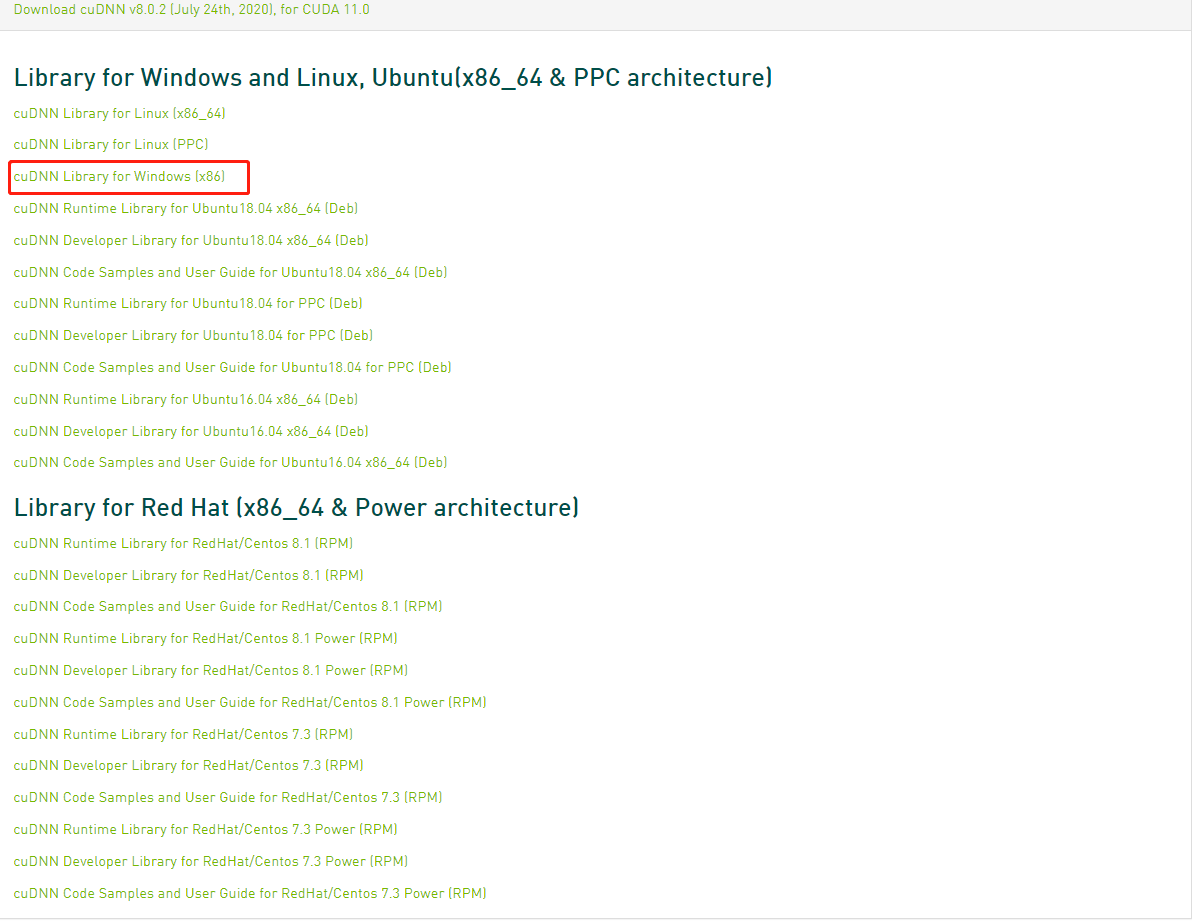Viewport: 1192px width, 922px height.
Task: Open cuDNN Developer Library for RedHat/Centos 7.3 (RPM)
Action: (189, 765)
